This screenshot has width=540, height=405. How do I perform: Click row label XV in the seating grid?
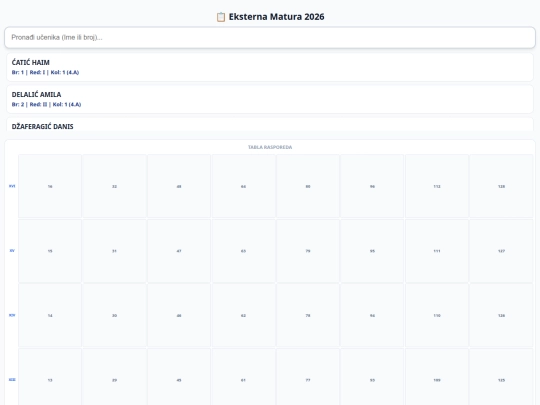[x=12, y=251]
